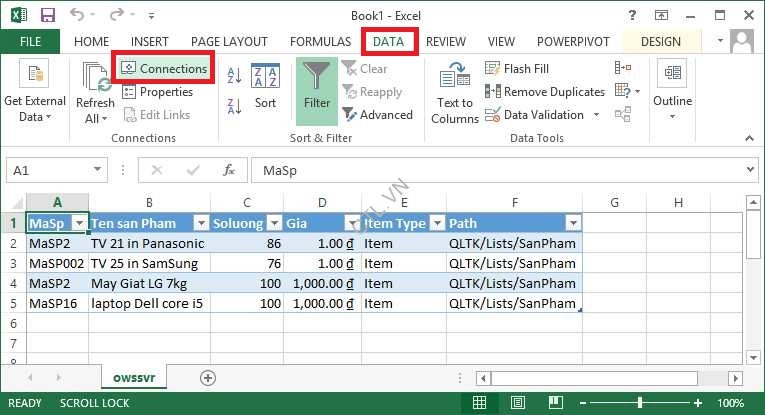Launch Text to Columns wizard
Screen dimensions: 765x415
(455, 93)
